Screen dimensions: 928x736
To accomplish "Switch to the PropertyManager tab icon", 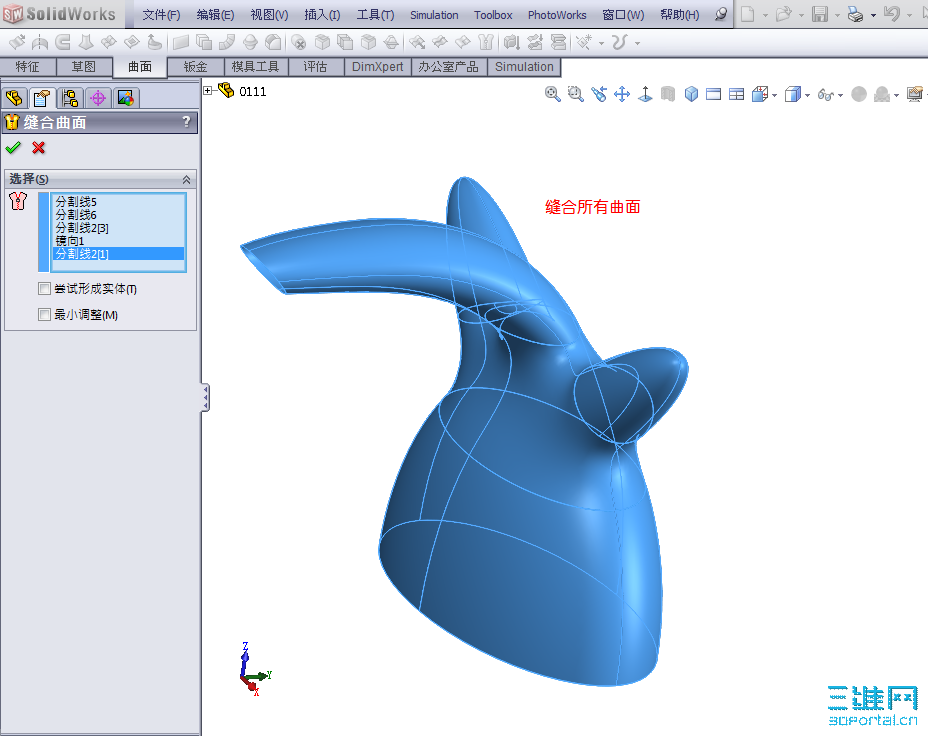I will tap(41, 98).
